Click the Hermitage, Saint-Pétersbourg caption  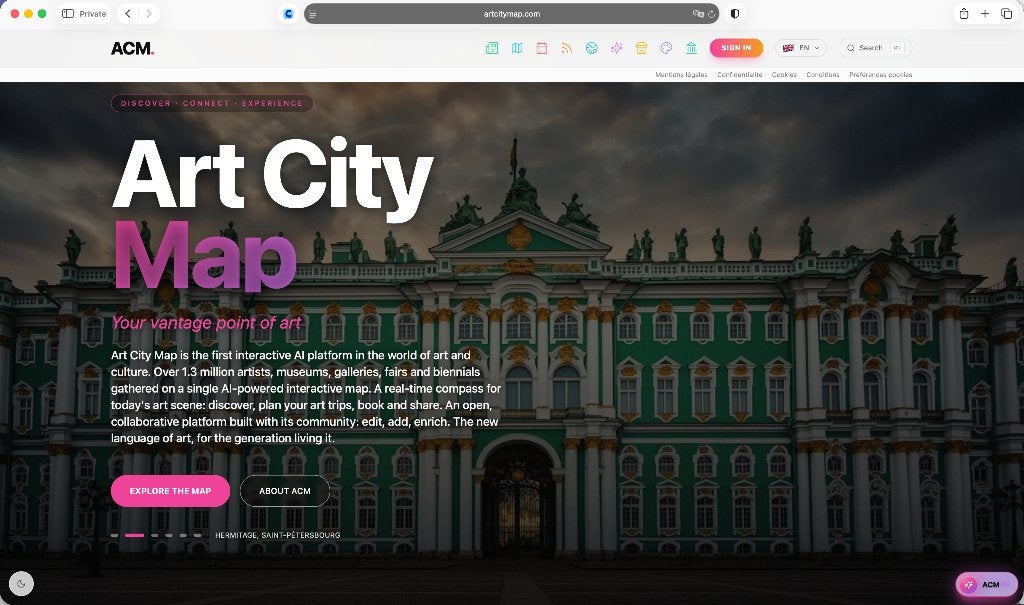tap(278, 535)
